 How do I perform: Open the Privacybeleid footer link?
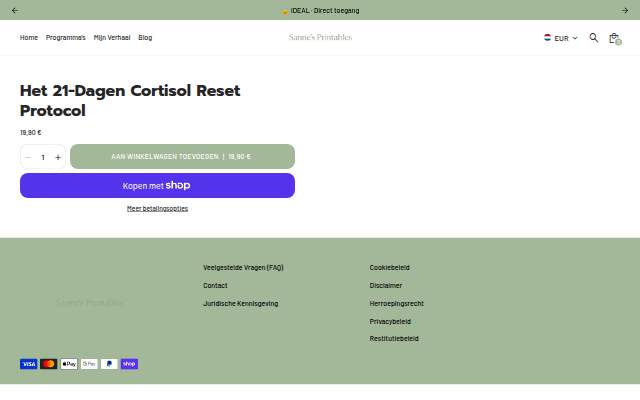click(x=390, y=322)
